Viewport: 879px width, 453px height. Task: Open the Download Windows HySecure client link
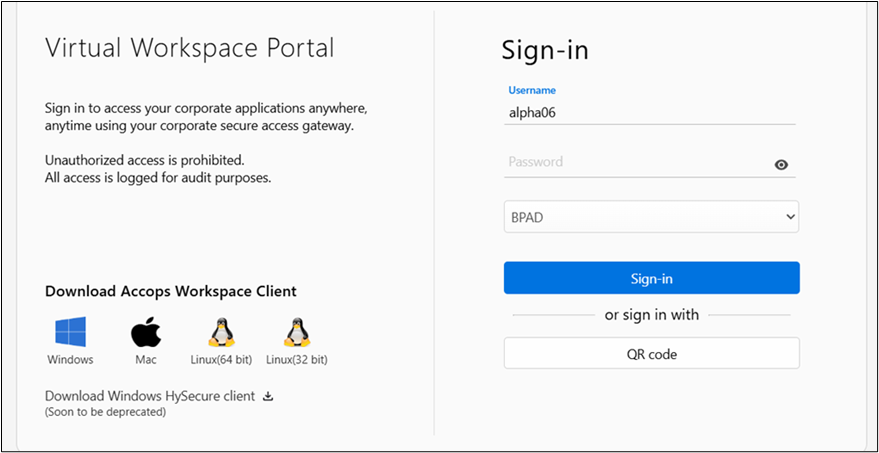[150, 396]
